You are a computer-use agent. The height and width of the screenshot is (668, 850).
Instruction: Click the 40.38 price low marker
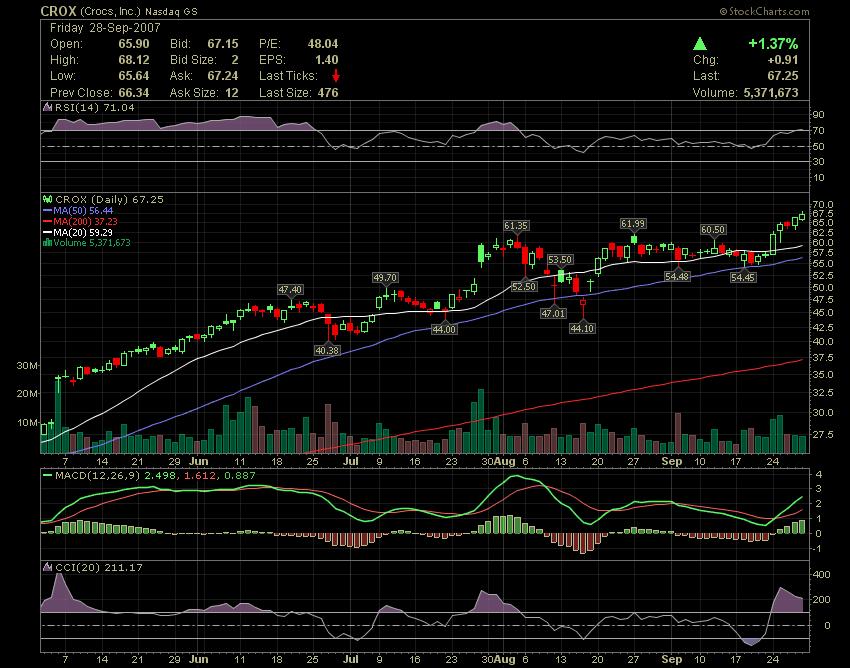(x=327, y=350)
